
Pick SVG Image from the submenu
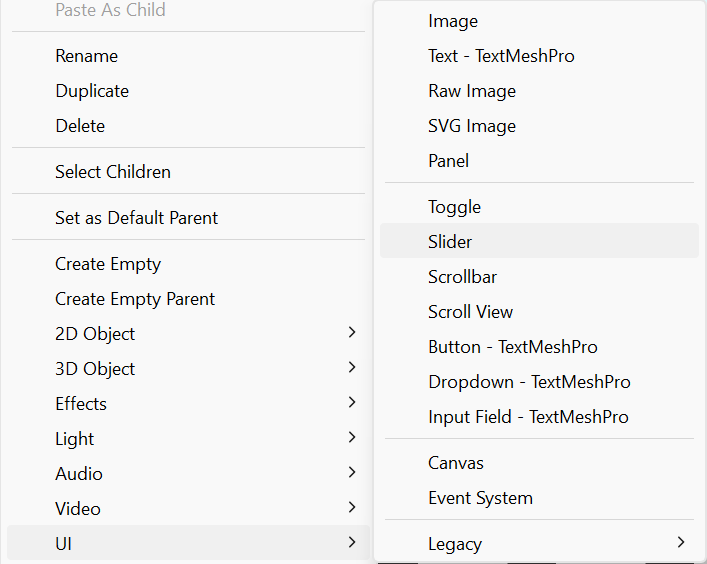472,126
